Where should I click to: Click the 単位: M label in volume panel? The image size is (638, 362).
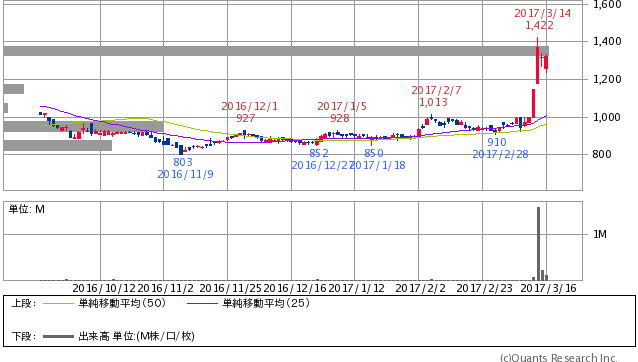point(26,209)
